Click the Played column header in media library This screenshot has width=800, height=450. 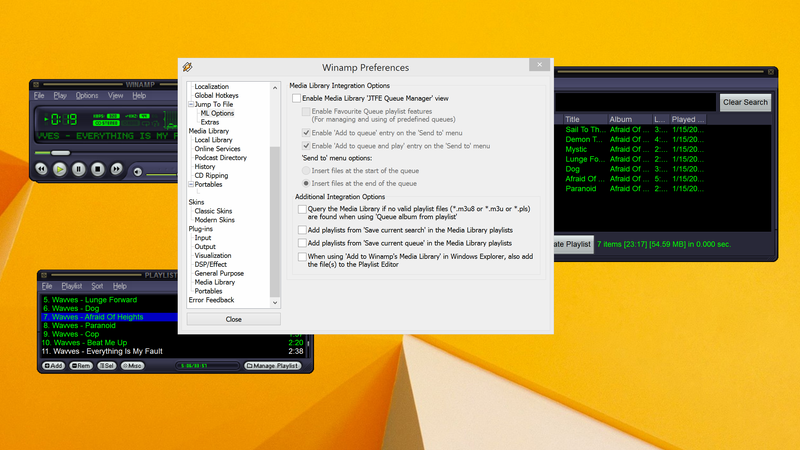click(x=688, y=119)
